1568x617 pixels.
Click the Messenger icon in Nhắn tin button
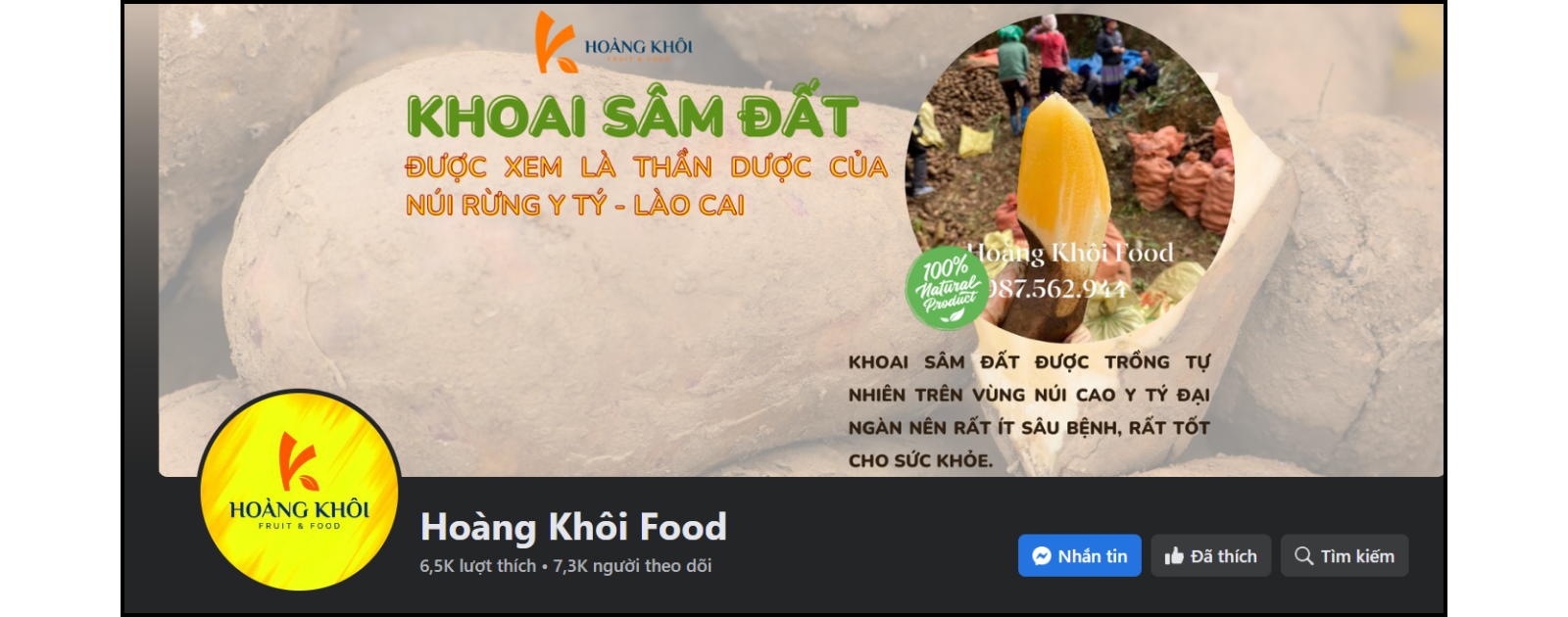click(x=1042, y=556)
